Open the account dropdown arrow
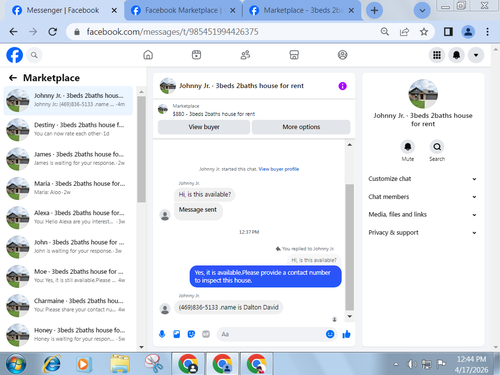The width and height of the screenshot is (500, 375). [476, 55]
